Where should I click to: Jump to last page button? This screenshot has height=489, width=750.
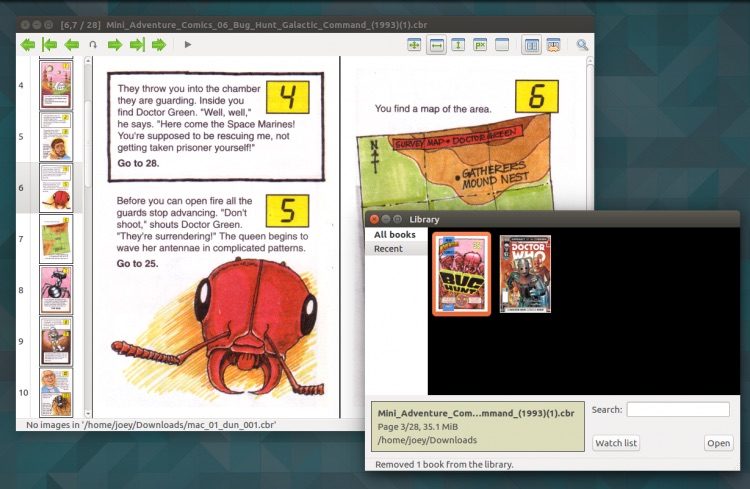click(137, 45)
